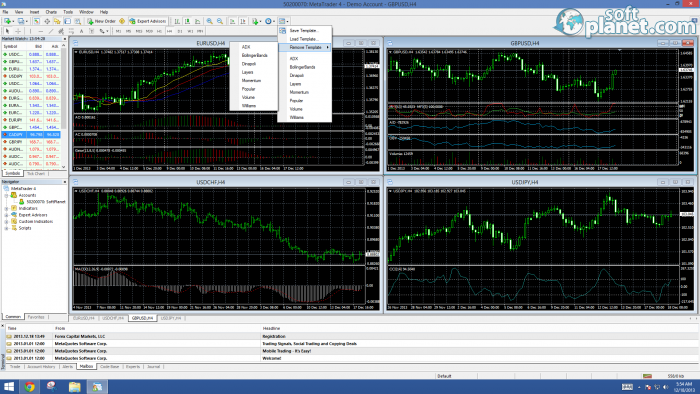Toggle the M30 timeframe button

(149, 31)
